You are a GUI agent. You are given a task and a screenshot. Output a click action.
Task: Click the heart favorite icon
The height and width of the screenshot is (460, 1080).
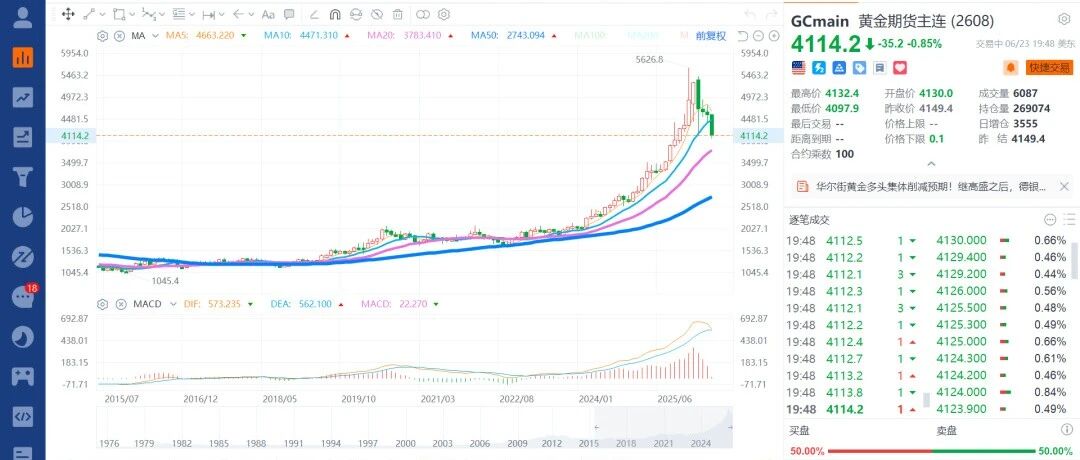(900, 67)
